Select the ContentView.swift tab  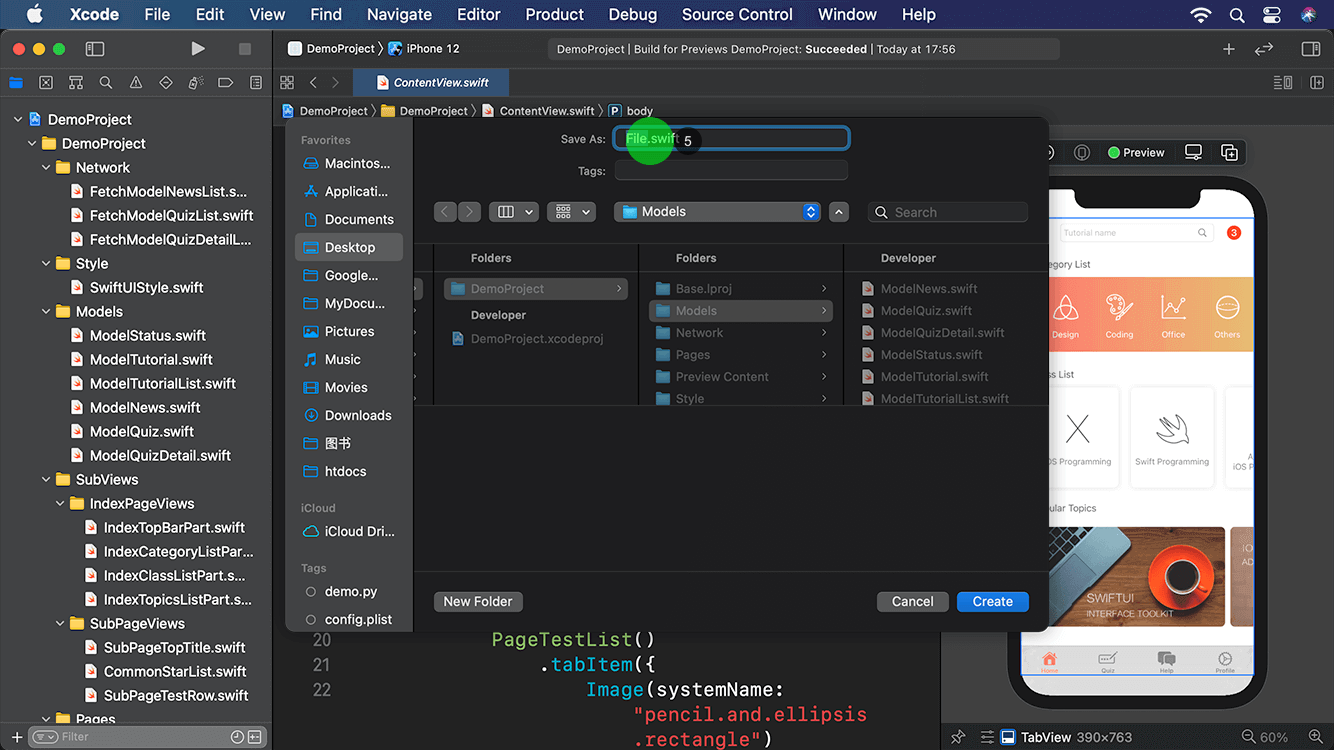pyautogui.click(x=431, y=83)
